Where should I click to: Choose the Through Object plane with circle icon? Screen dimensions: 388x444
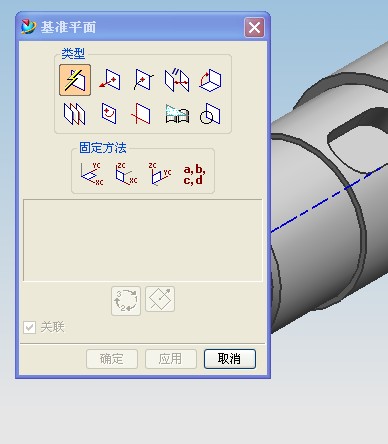[x=210, y=114]
